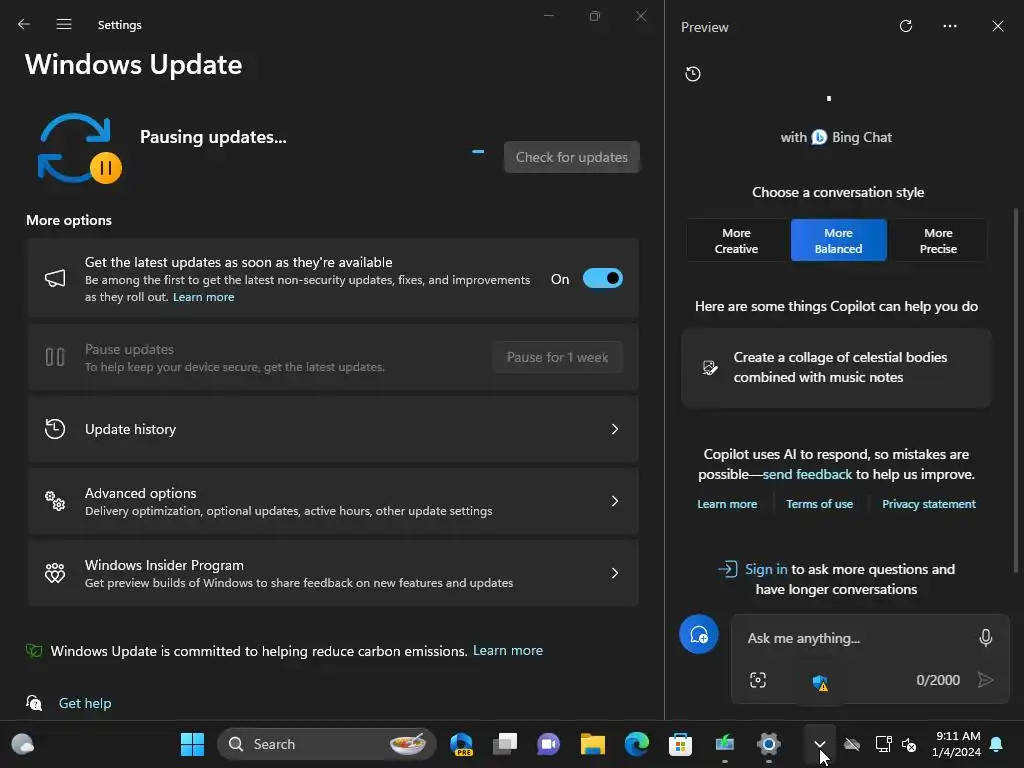
Task: Open Copilot Learn more link
Action: click(x=727, y=504)
